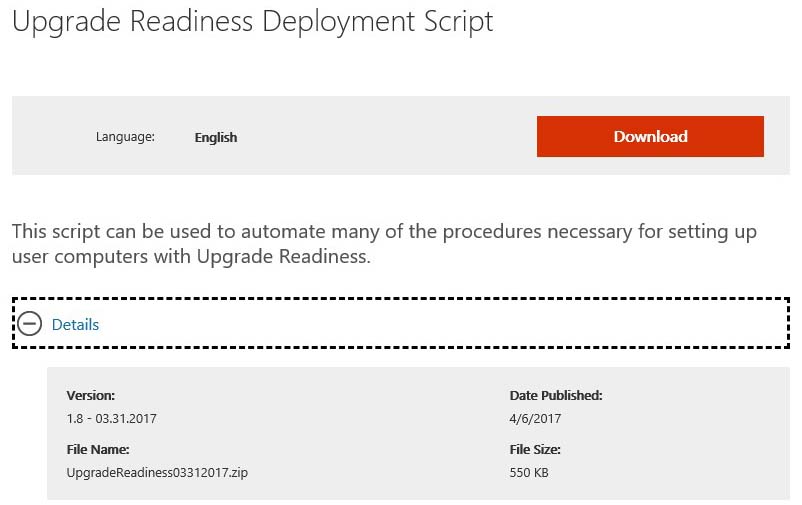Click the Details link text
Viewport: 802px width, 505px height.
[x=75, y=324]
